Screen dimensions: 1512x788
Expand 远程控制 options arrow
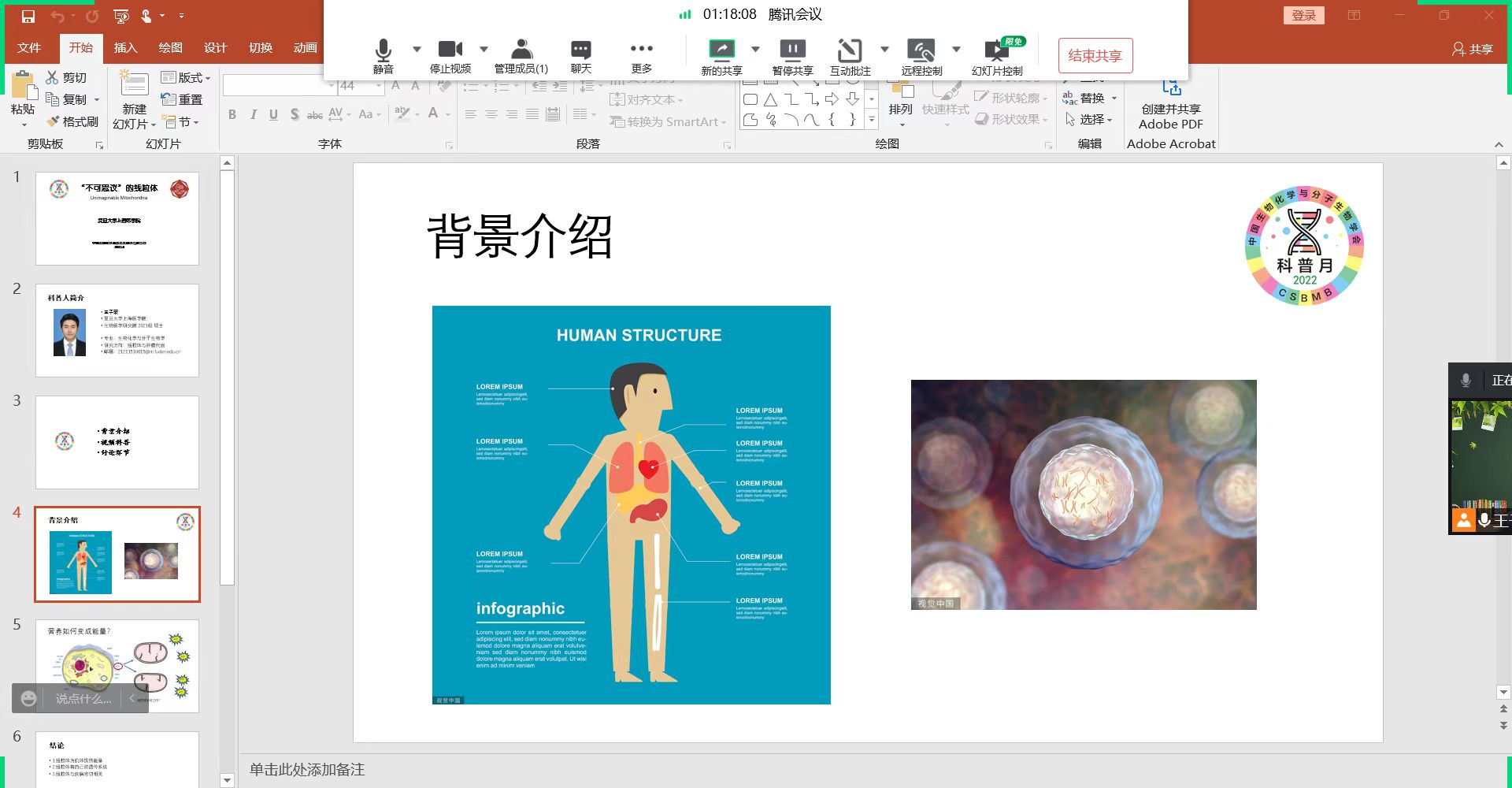coord(956,49)
